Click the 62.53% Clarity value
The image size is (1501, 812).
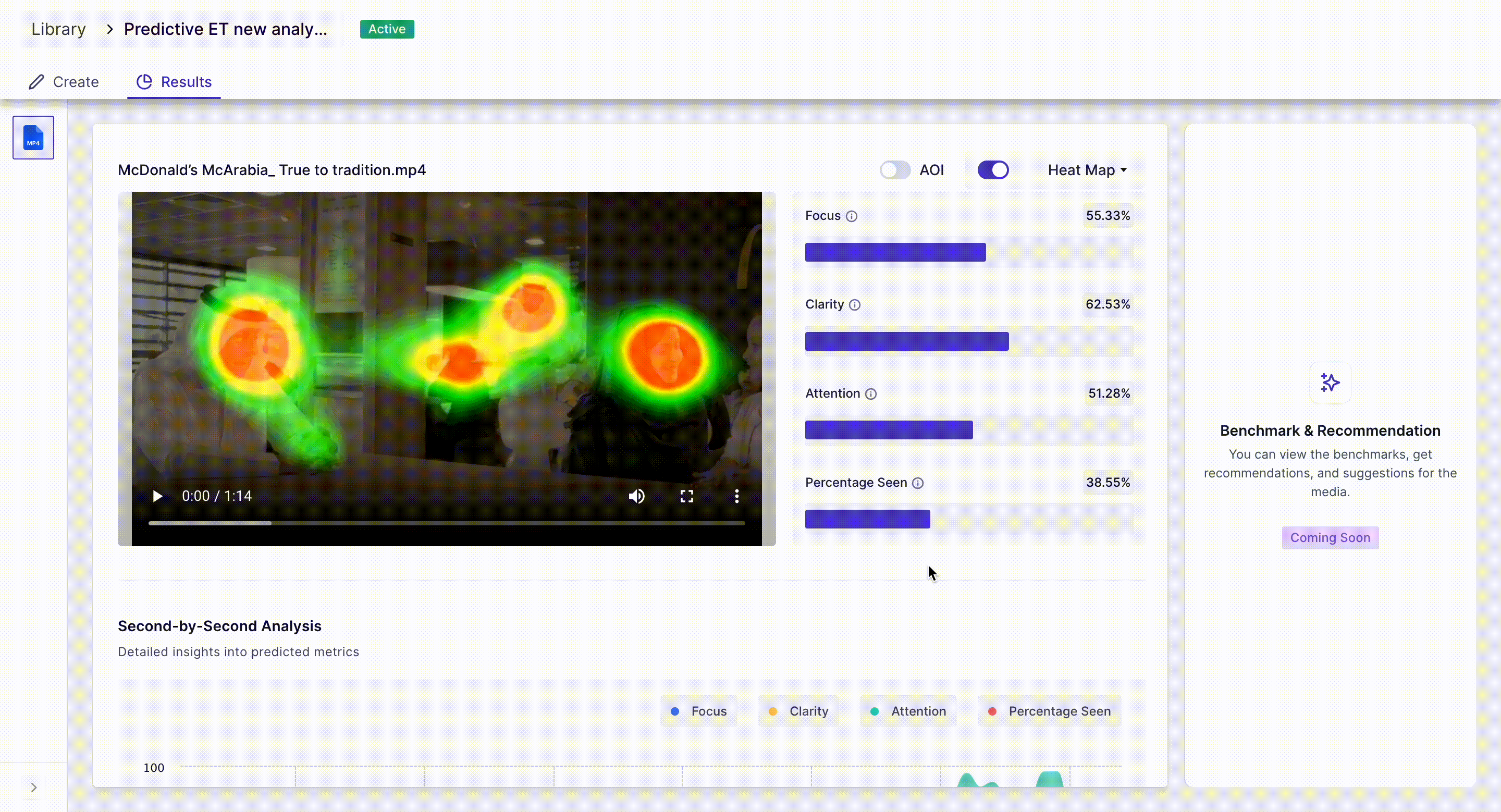(1108, 304)
